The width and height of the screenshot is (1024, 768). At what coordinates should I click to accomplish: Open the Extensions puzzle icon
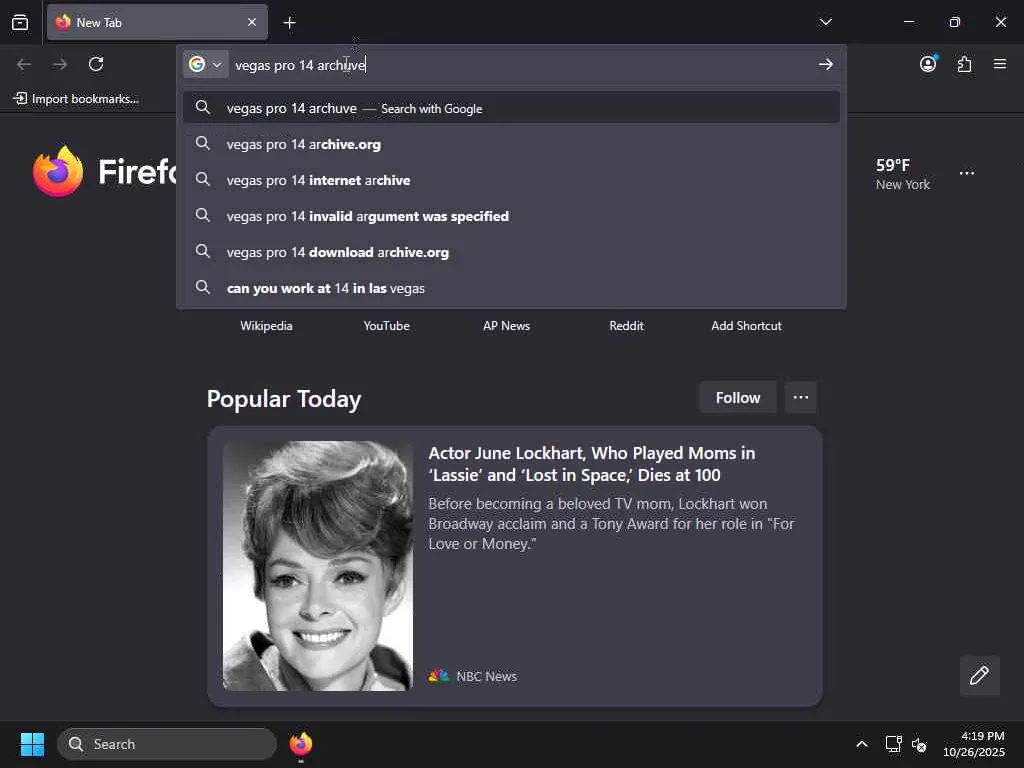coord(964,64)
